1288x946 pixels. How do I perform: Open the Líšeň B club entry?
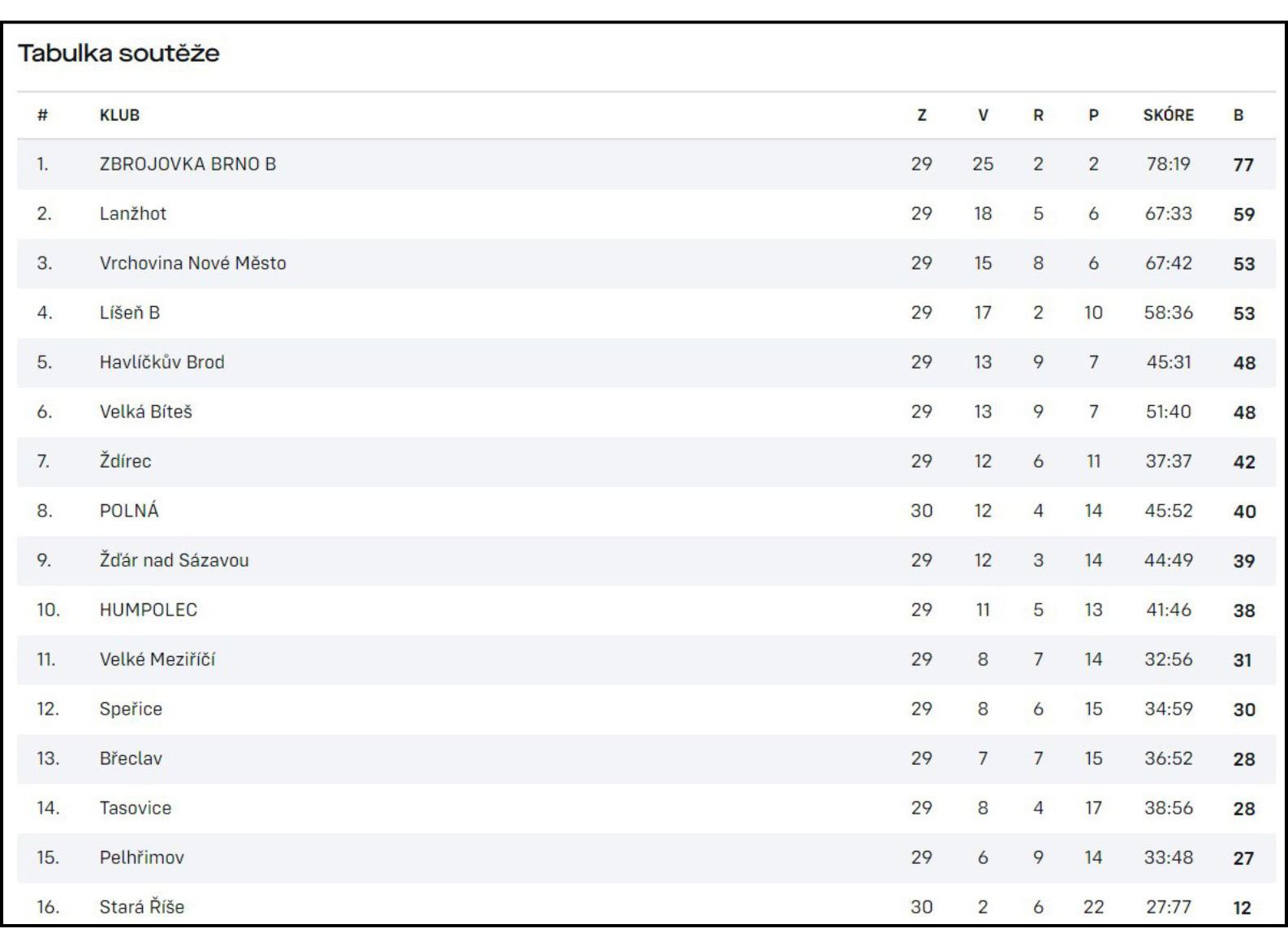coord(130,313)
